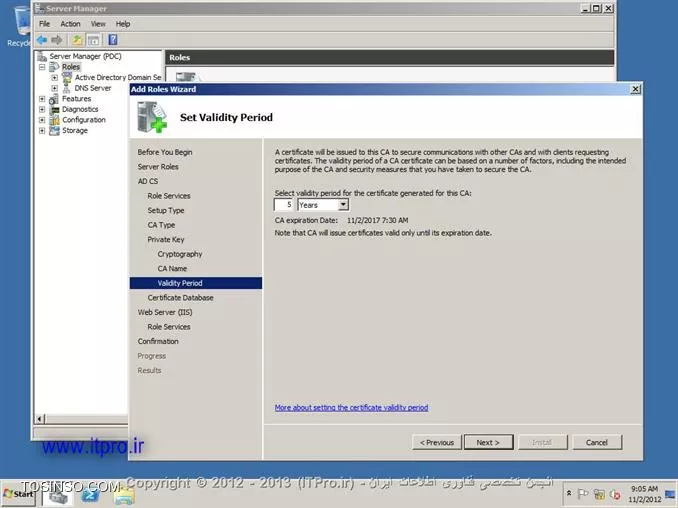Select Active Directory Domain Services tree item

point(118,77)
